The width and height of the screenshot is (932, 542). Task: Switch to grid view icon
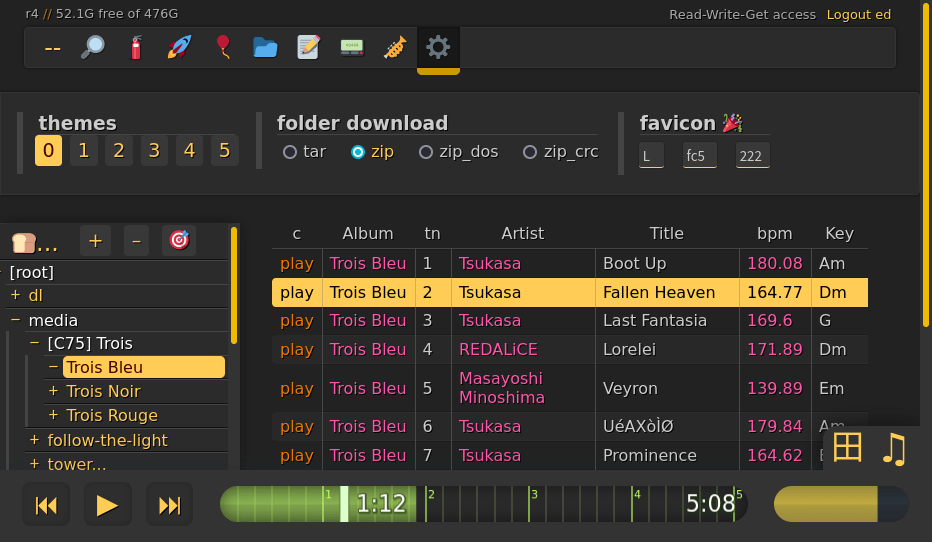point(847,448)
